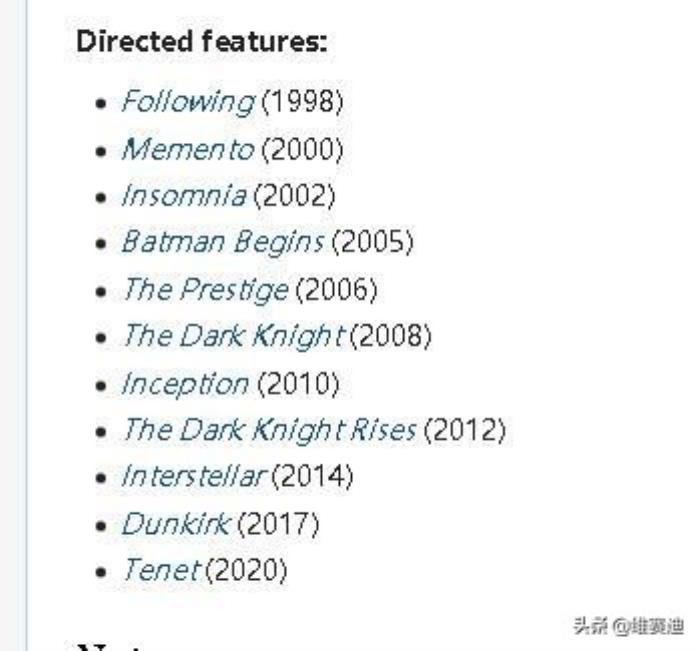Open the Insomnia film page
The image size is (700, 651).
[x=183, y=196]
